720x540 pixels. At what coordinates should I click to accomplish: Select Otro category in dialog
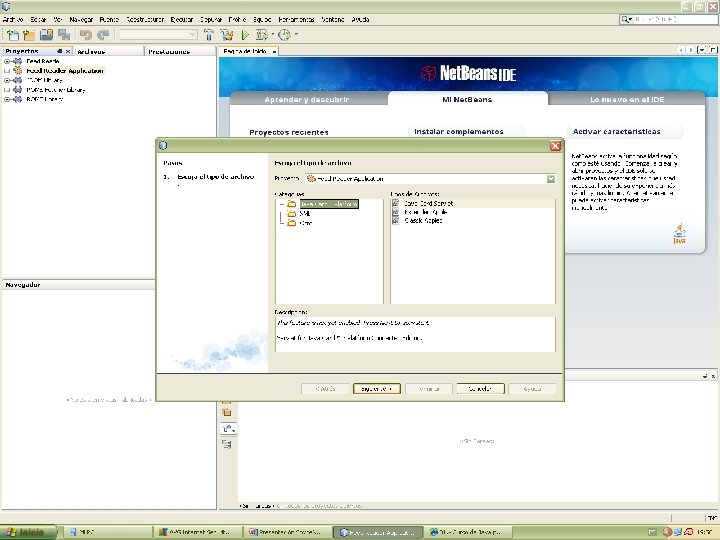tap(306, 223)
